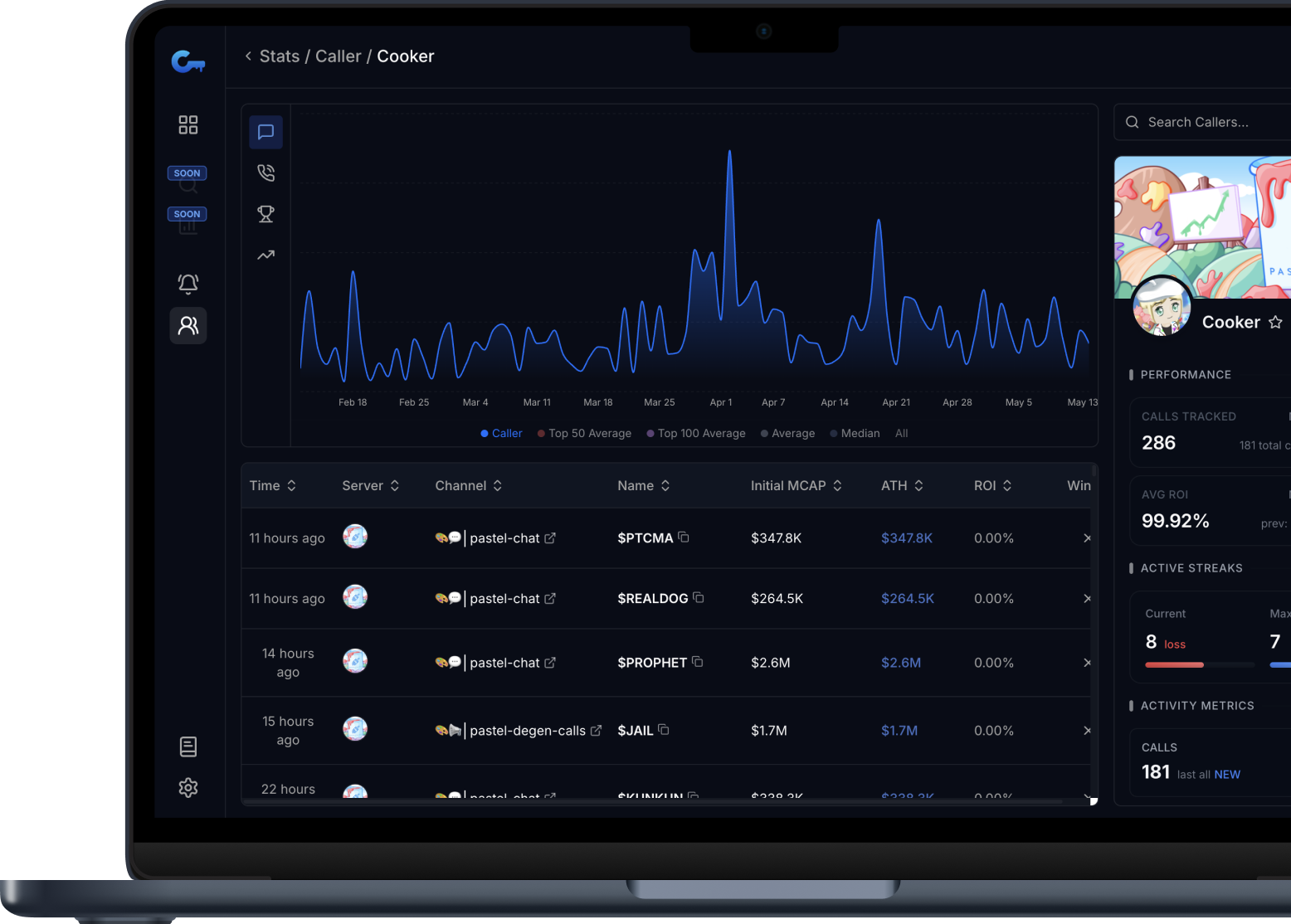Go back to Stats via breadcrumb
This screenshot has width=1291, height=924.
pyautogui.click(x=280, y=56)
